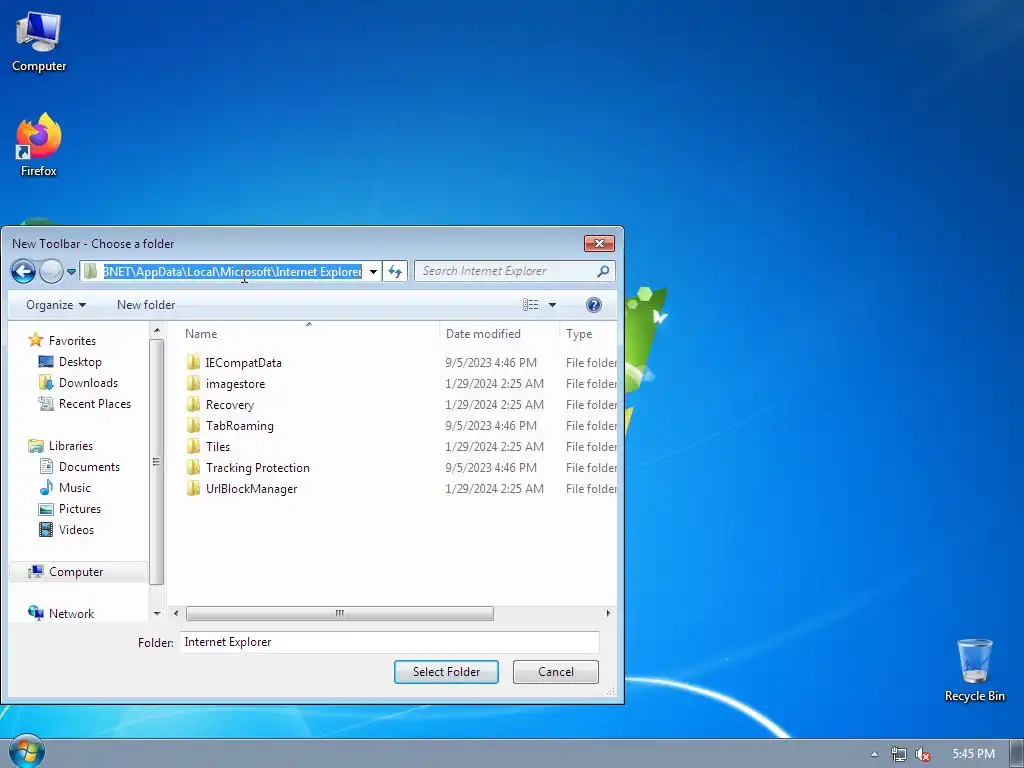Click the UrlBlockManager folder icon
Viewport: 1024px width, 768px height.
pos(193,488)
